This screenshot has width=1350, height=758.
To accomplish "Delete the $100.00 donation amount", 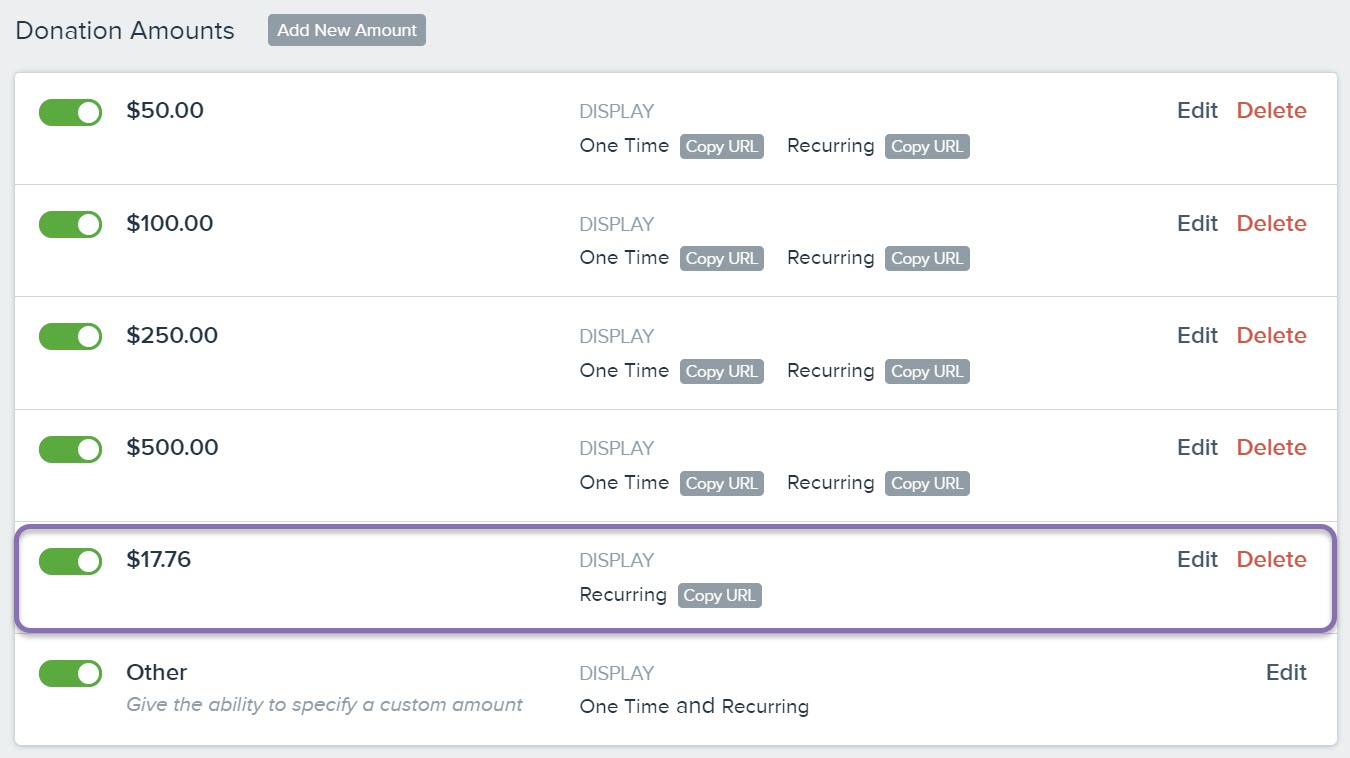I will pyautogui.click(x=1271, y=223).
